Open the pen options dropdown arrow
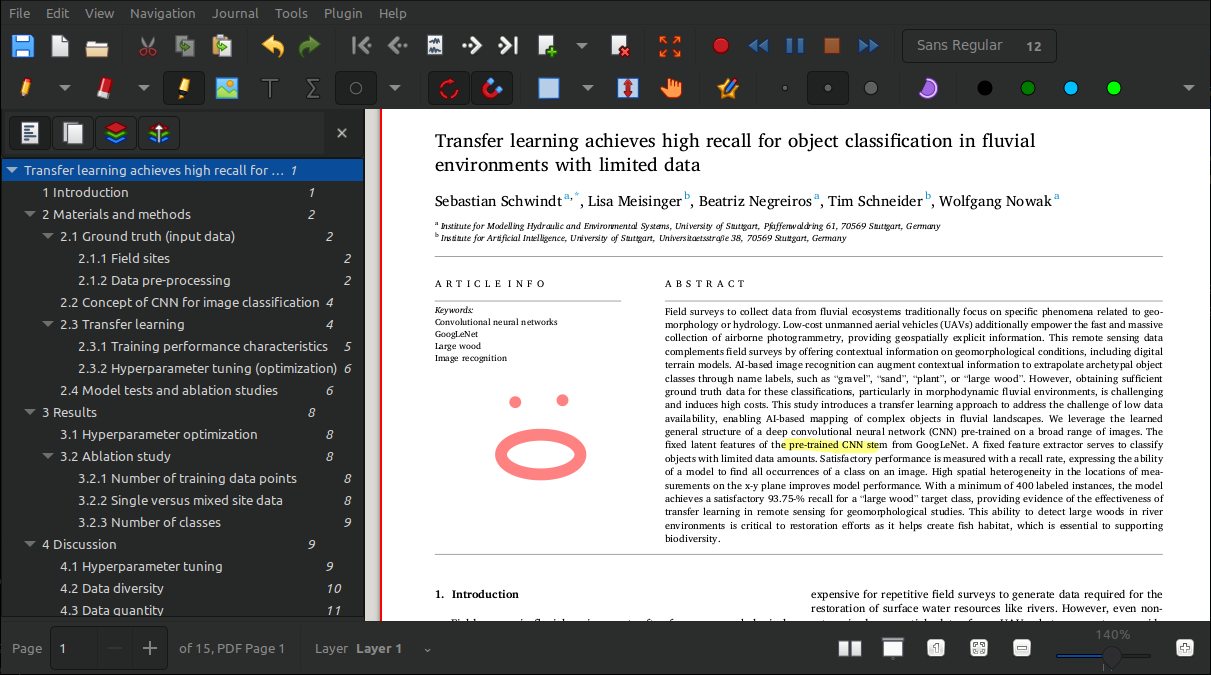The width and height of the screenshot is (1211, 675). 64,88
